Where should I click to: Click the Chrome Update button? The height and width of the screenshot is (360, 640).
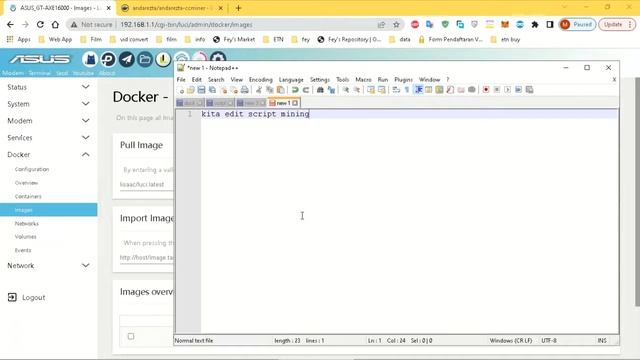click(x=617, y=24)
